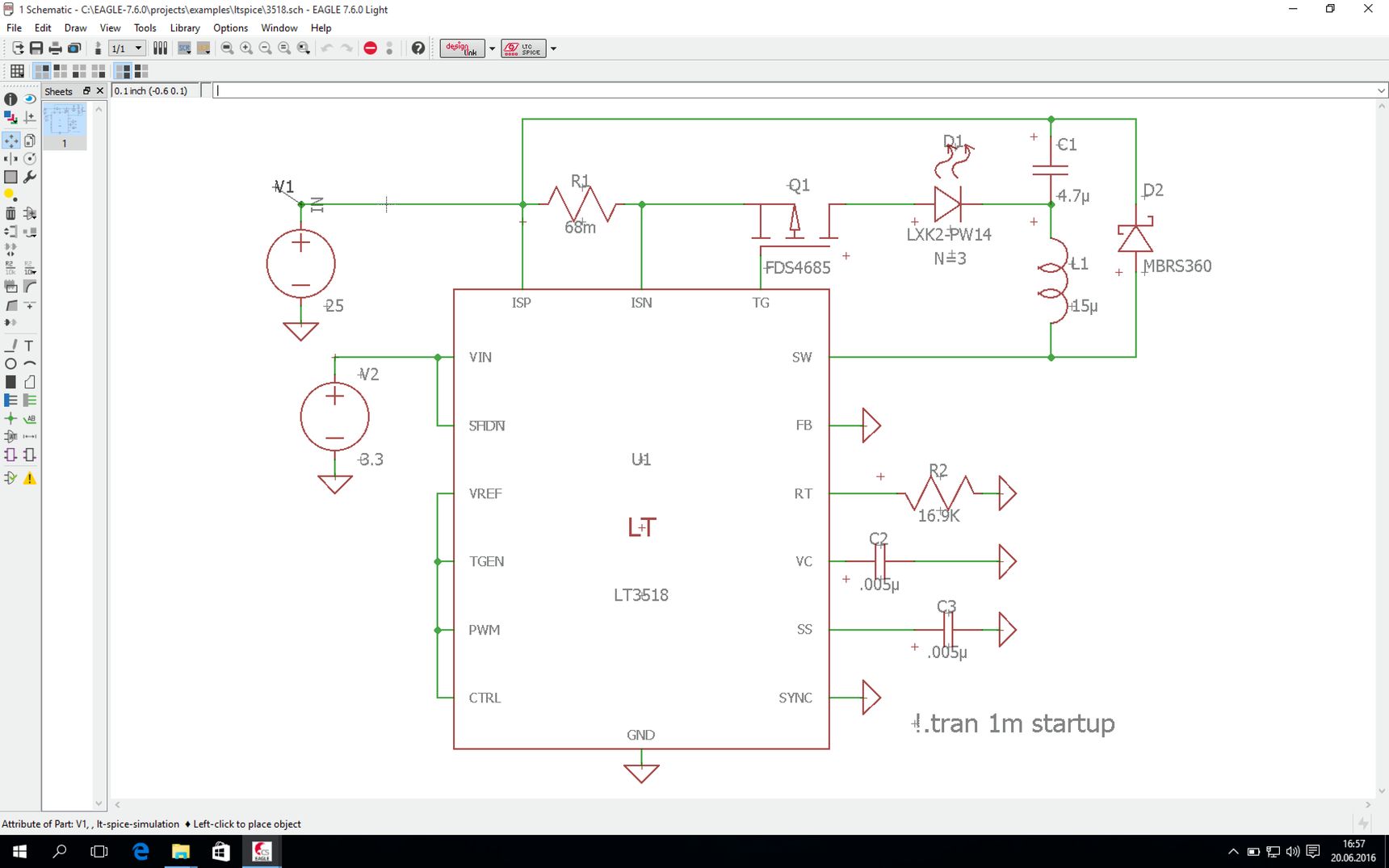Open the File menu
Viewport: 1389px width, 868px height.
click(15, 27)
